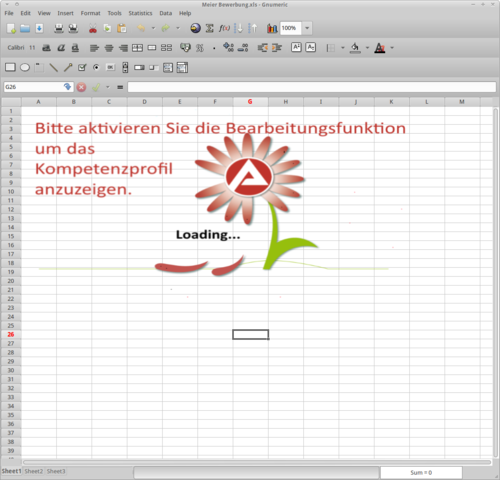Open the f(x) function wizard
Screen dimensions: 500x480
point(224,28)
